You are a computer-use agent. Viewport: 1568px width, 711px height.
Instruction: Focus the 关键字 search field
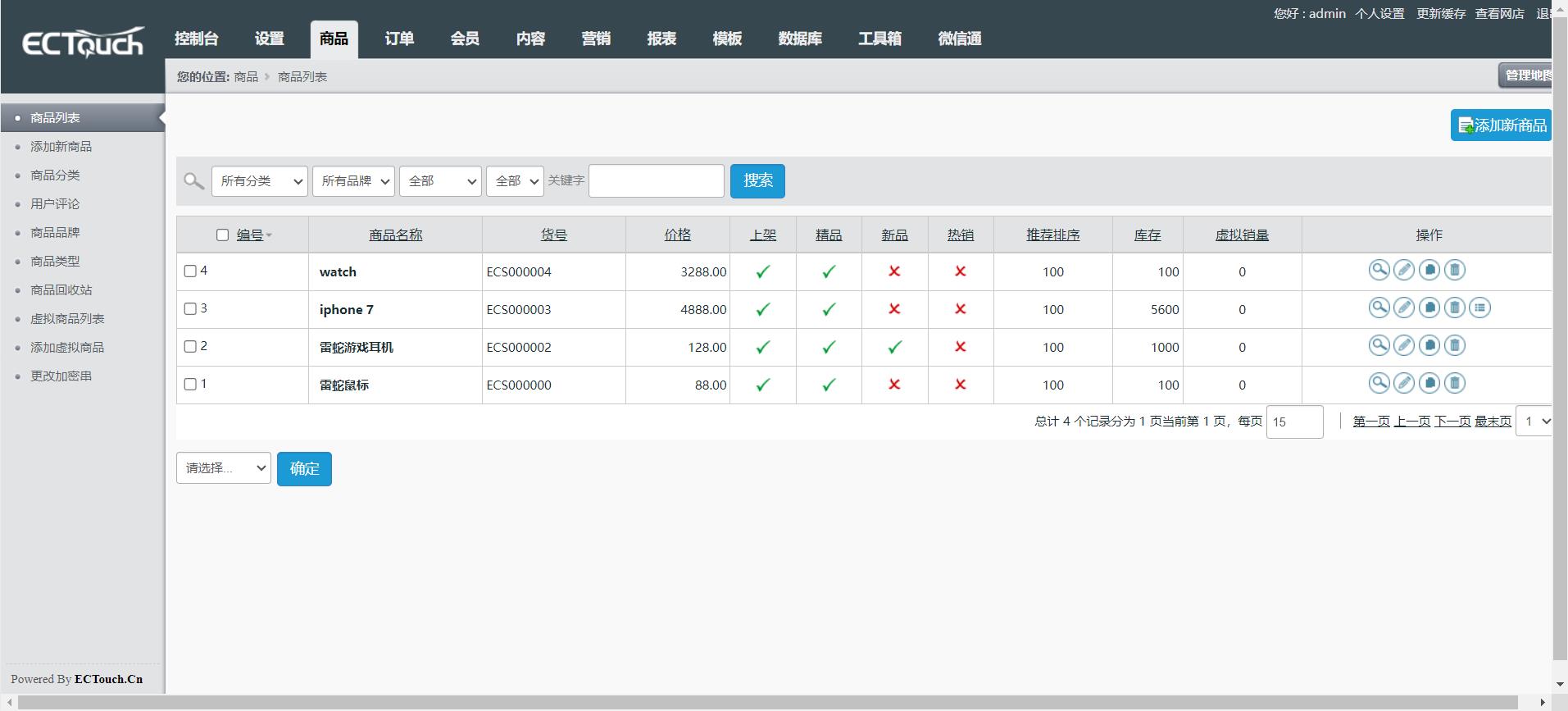657,181
